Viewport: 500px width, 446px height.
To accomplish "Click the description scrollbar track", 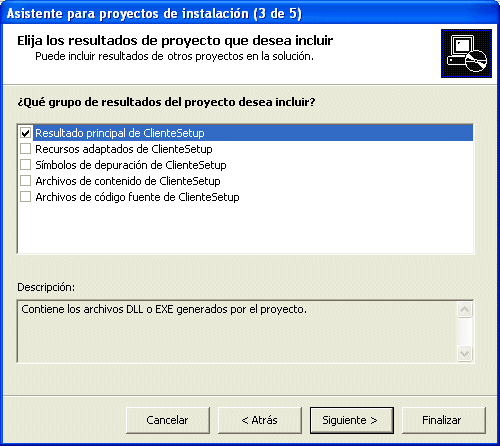I will point(465,331).
